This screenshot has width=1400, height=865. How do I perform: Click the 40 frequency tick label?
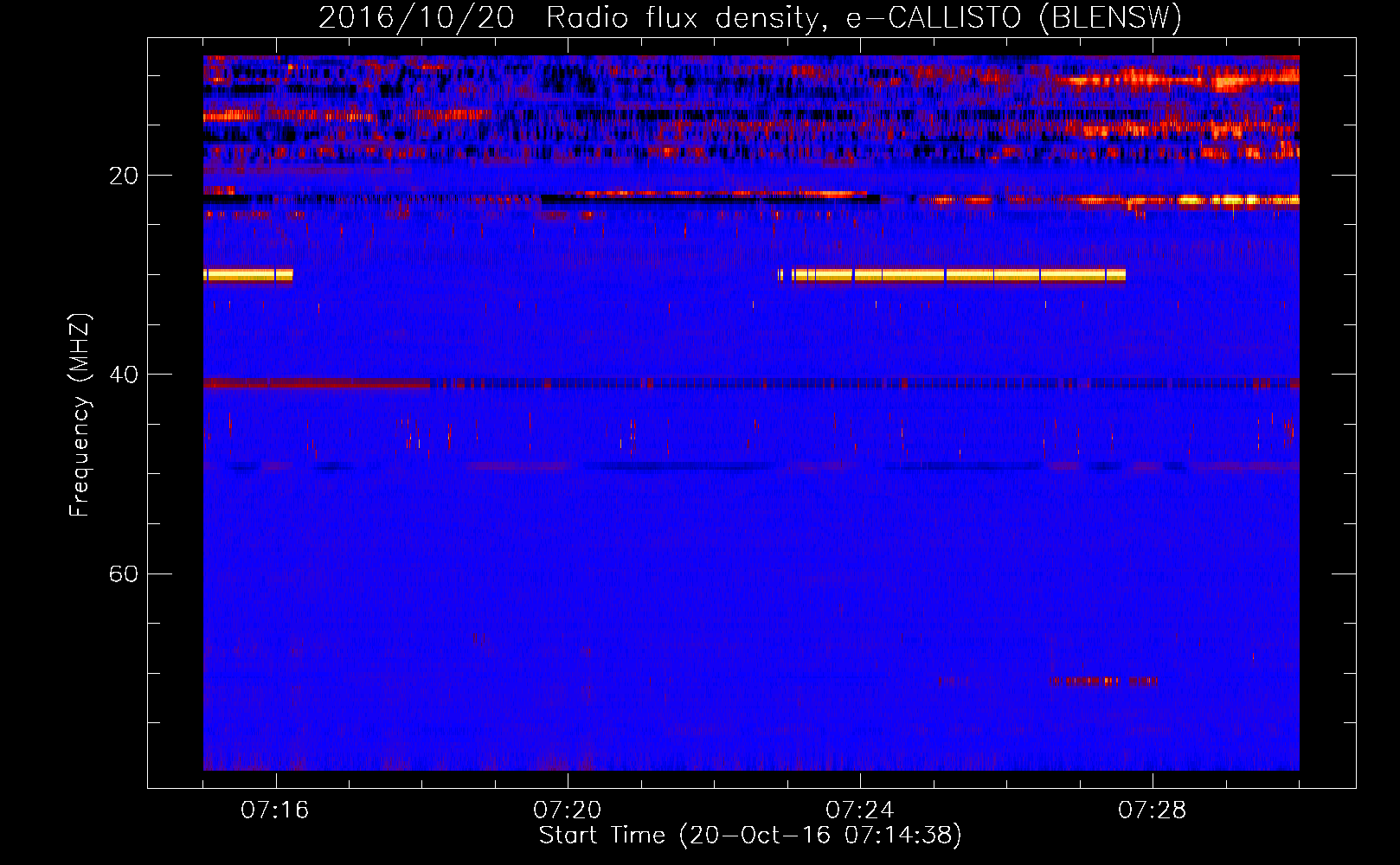(124, 375)
